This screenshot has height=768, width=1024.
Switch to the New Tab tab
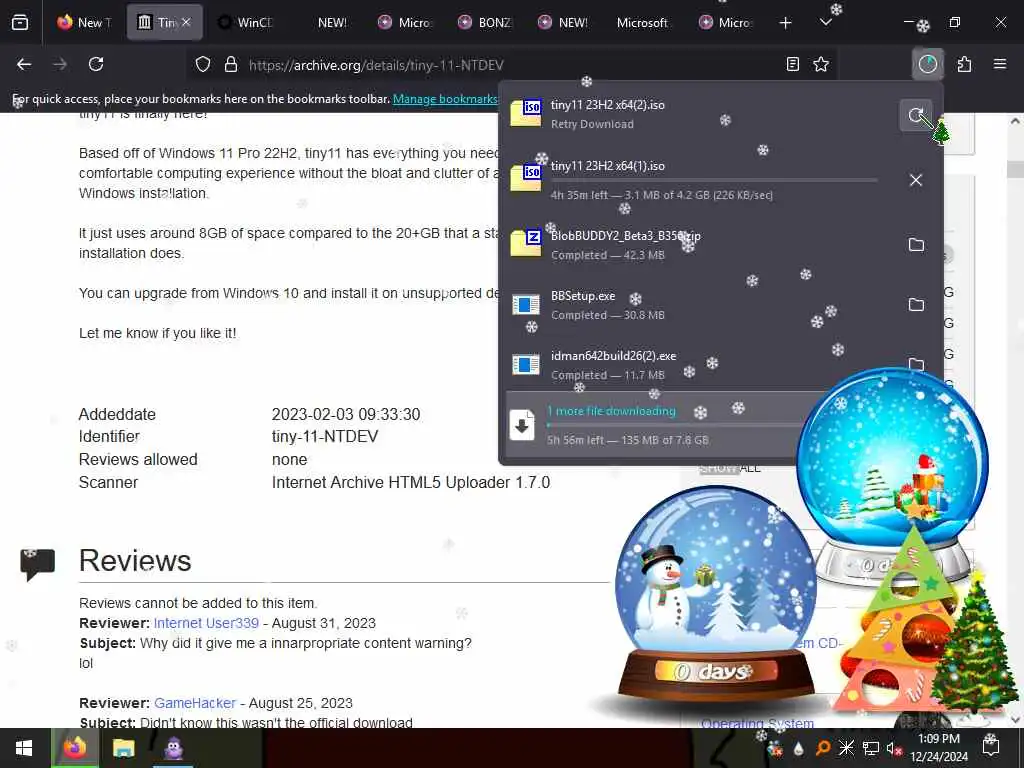point(84,22)
